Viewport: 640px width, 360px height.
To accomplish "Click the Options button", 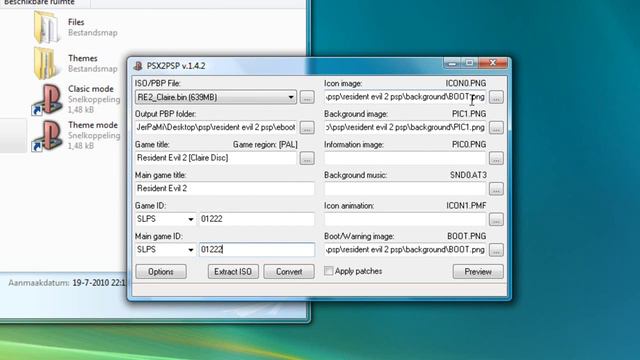I will click(161, 271).
